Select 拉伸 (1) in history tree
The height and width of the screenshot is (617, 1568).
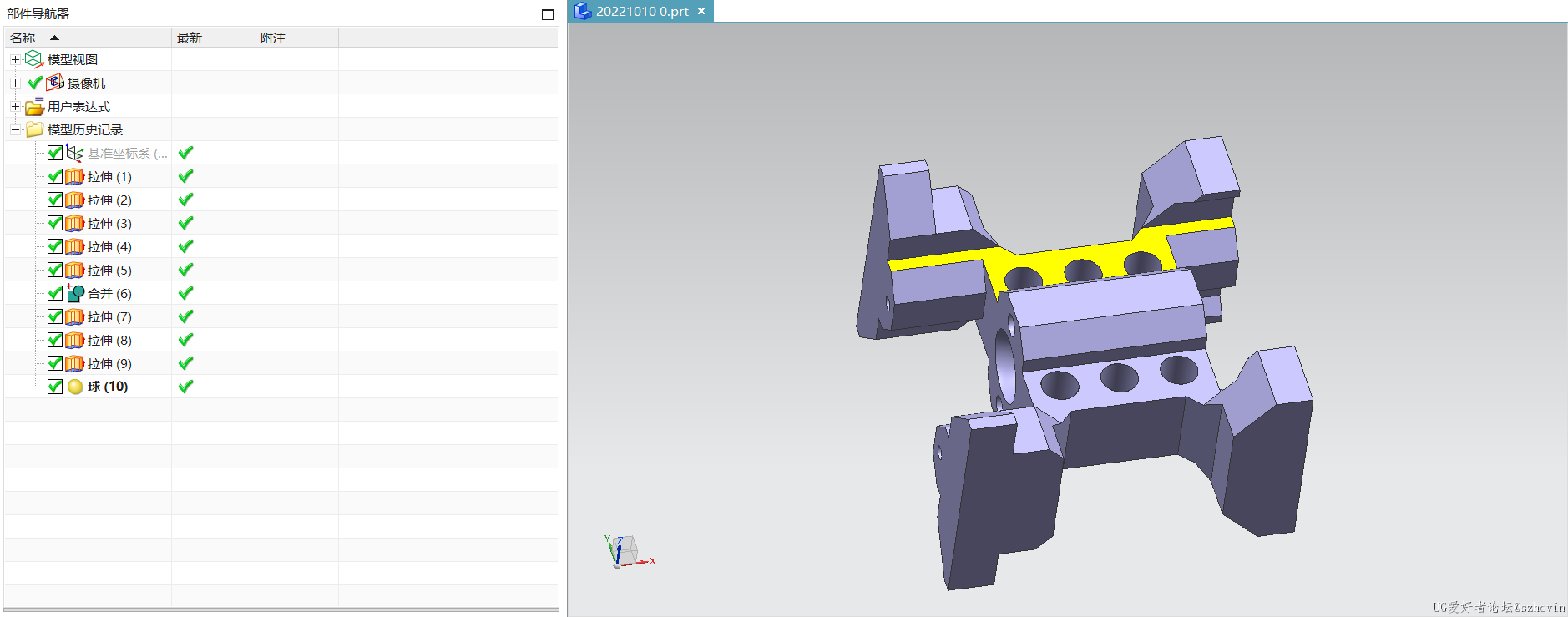coord(109,176)
